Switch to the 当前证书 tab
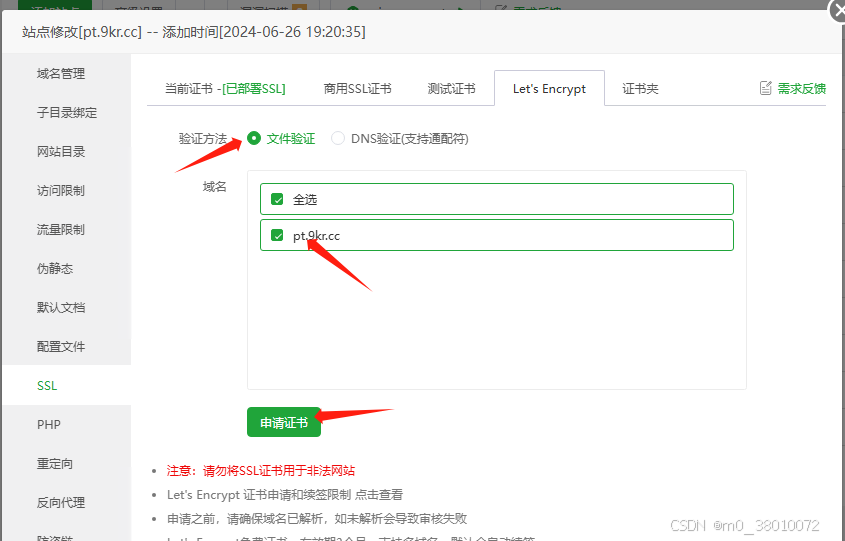The height and width of the screenshot is (541, 845). 225,88
